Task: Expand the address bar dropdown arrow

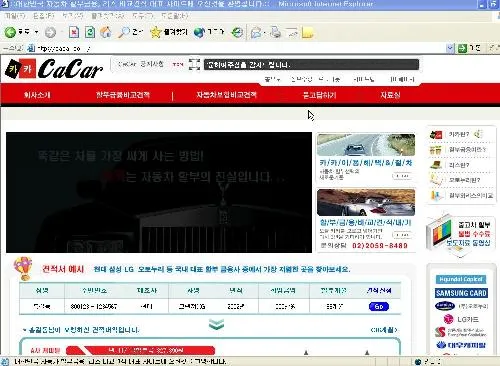Action: pos(450,48)
